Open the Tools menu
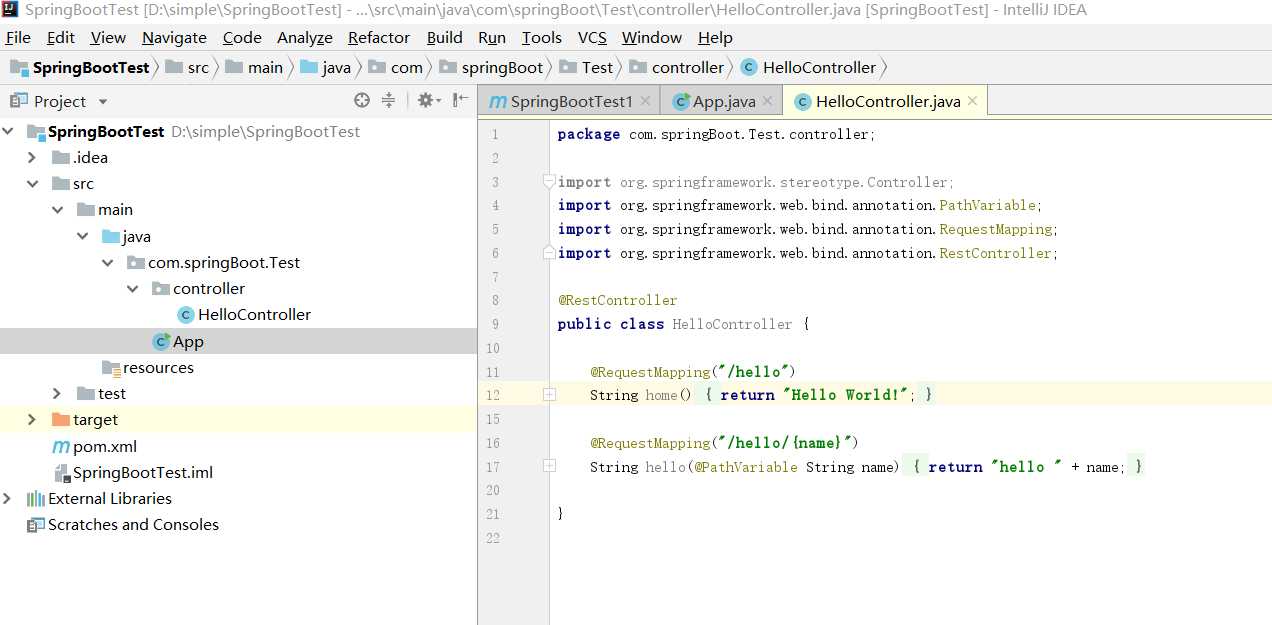 [542, 38]
